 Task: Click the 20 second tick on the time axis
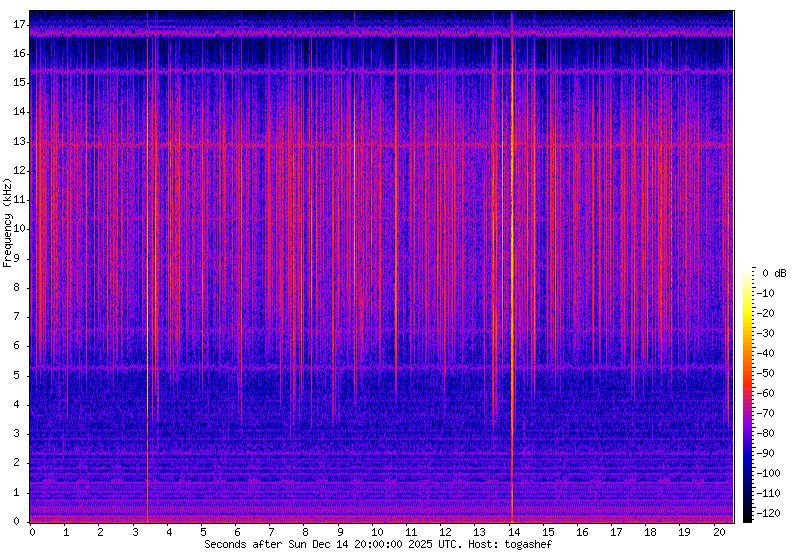point(718,532)
